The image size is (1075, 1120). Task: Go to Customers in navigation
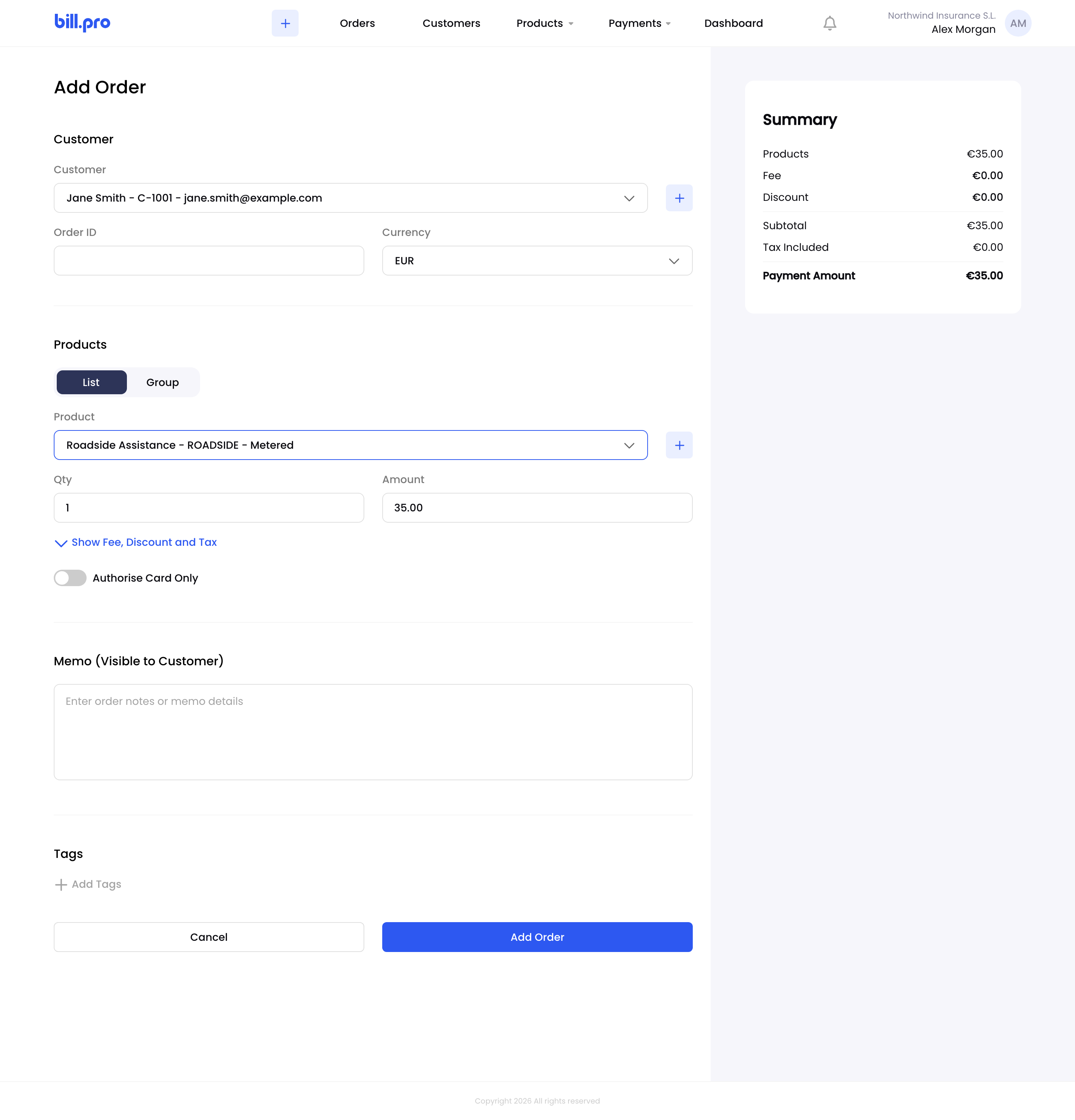(451, 24)
